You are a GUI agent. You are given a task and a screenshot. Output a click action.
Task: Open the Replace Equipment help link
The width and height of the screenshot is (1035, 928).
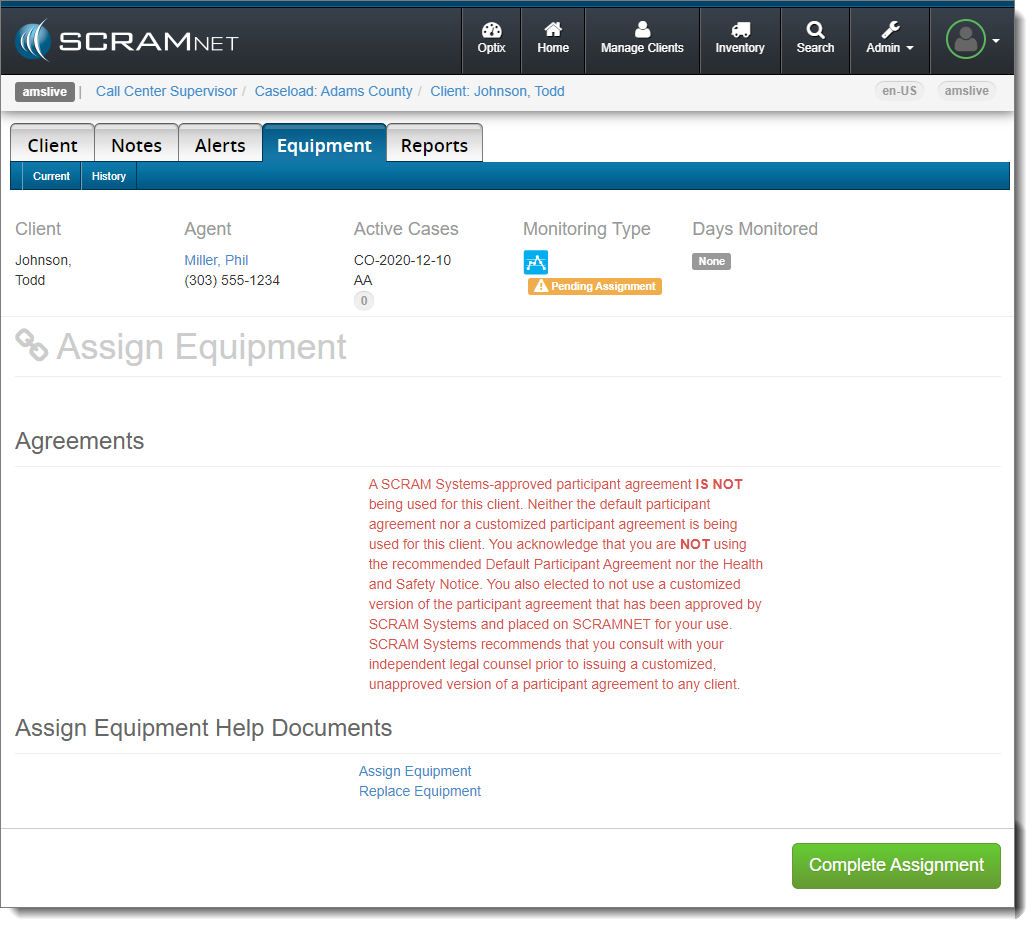[x=420, y=791]
